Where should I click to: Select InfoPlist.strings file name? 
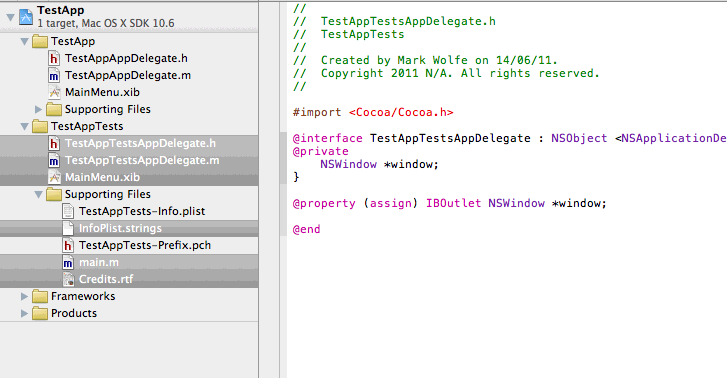tap(120, 228)
